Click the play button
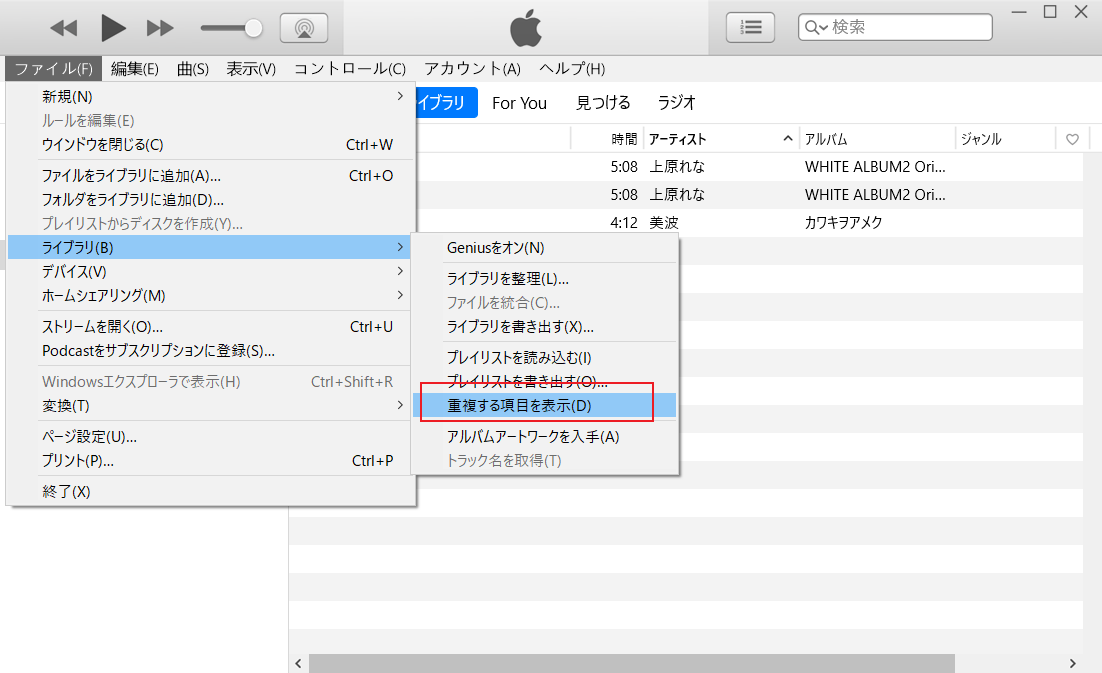The image size is (1102, 673). (112, 28)
